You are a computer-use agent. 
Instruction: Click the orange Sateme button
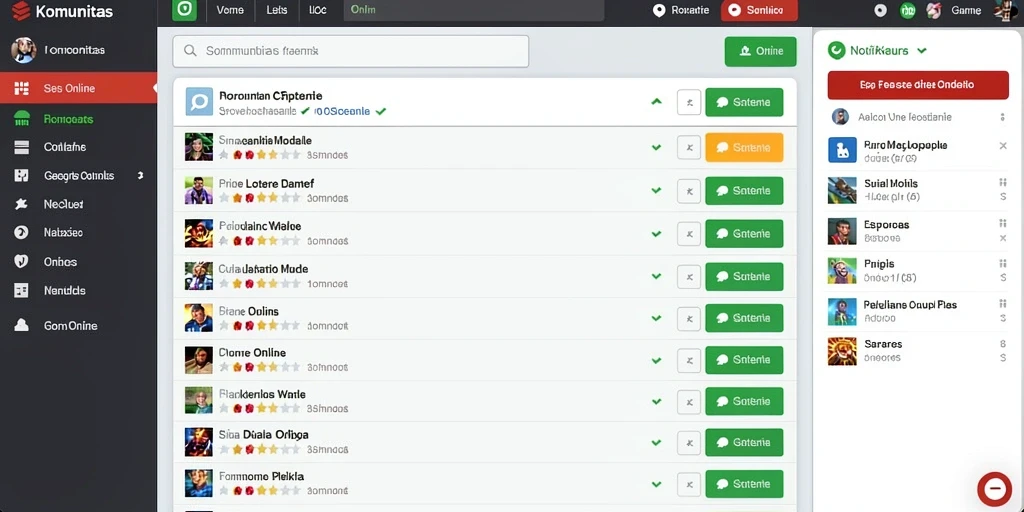point(744,148)
